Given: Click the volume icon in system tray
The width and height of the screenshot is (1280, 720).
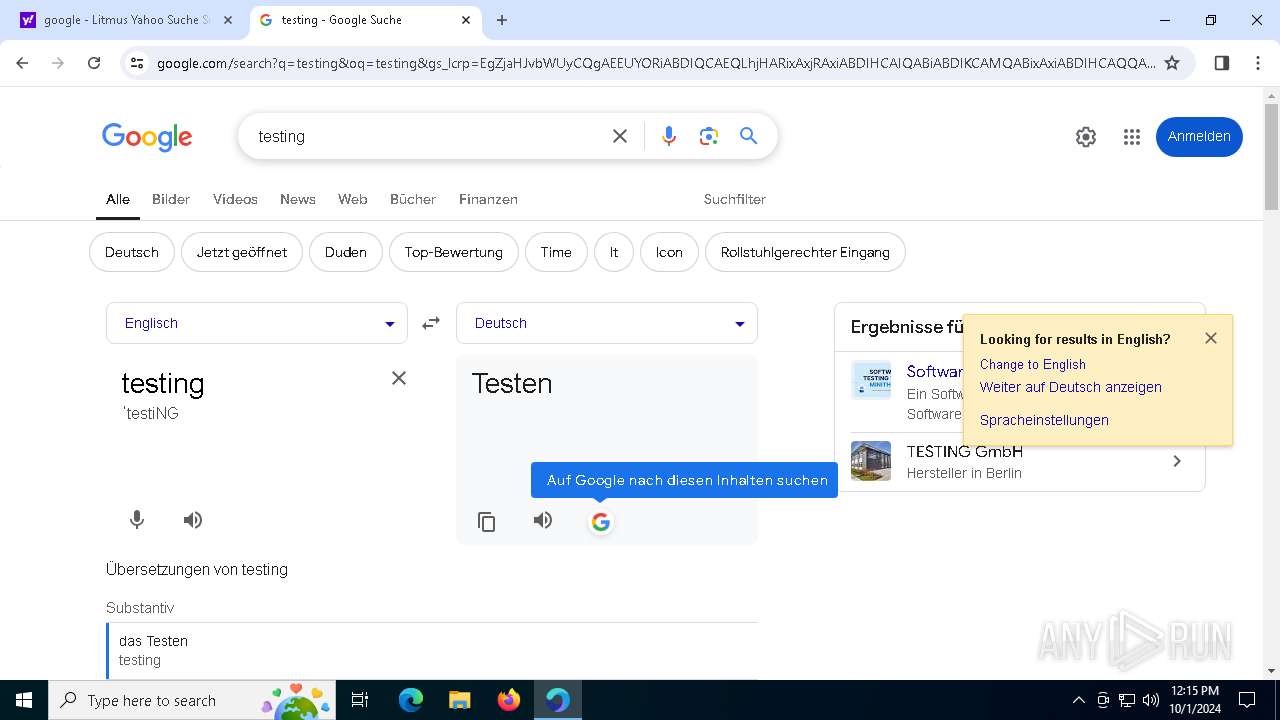Looking at the screenshot, I should tap(1151, 700).
